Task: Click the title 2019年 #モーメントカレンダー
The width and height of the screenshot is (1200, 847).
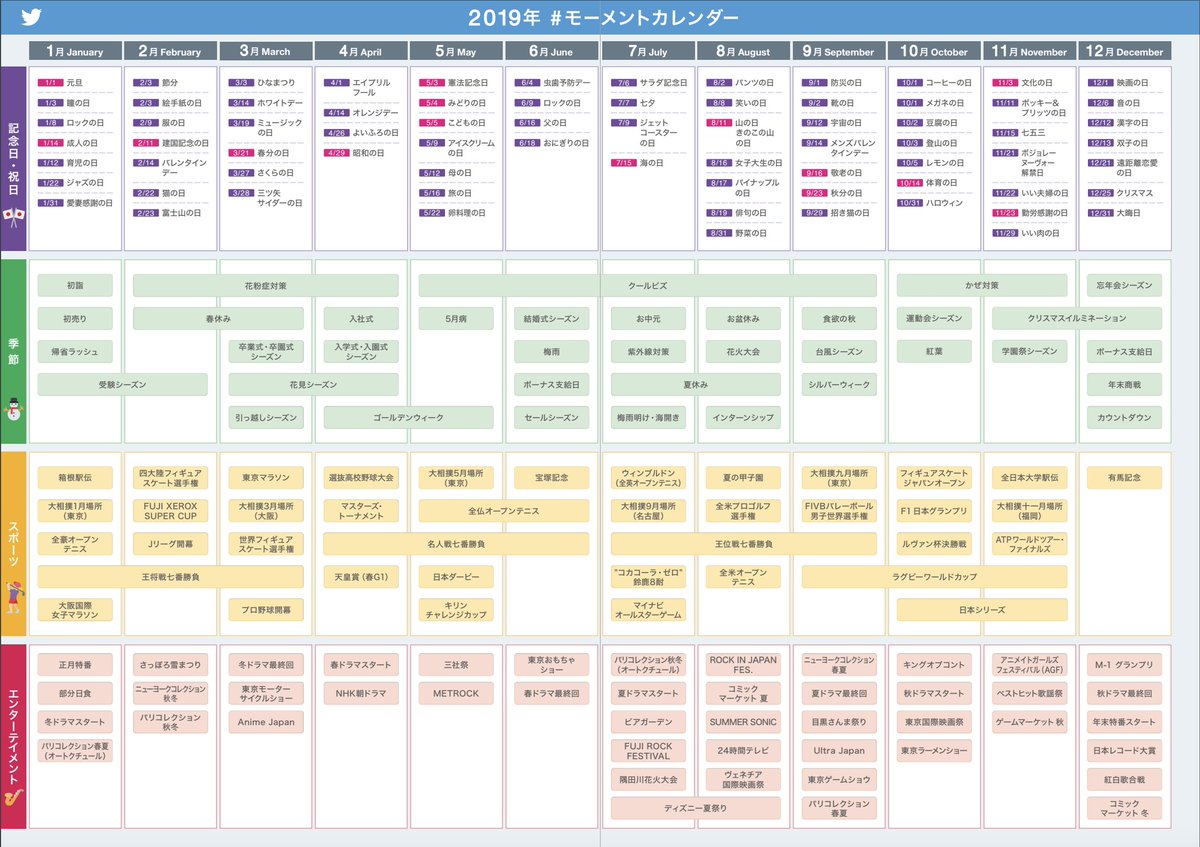Action: (604, 18)
